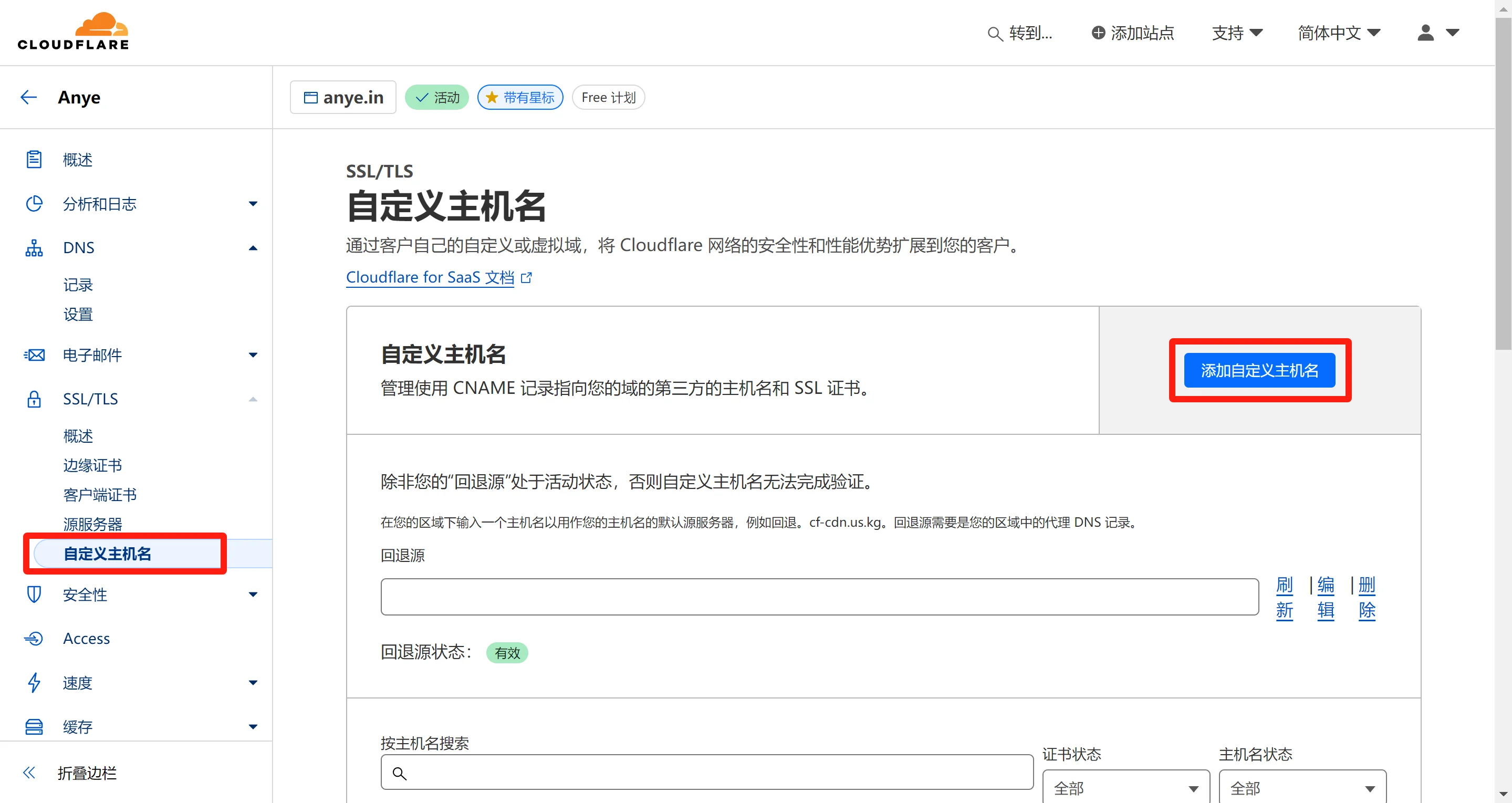Click the back arrow next to Anye
The image size is (1512, 803).
[x=29, y=97]
